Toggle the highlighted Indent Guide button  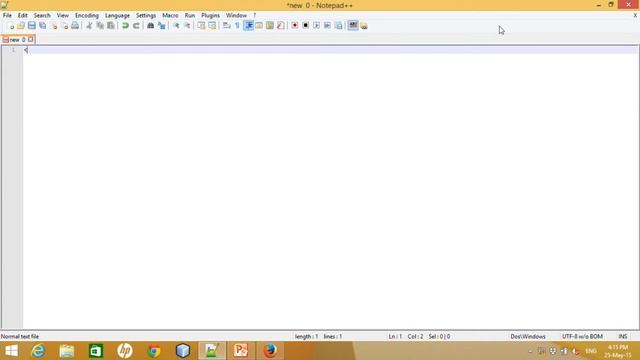point(248,26)
